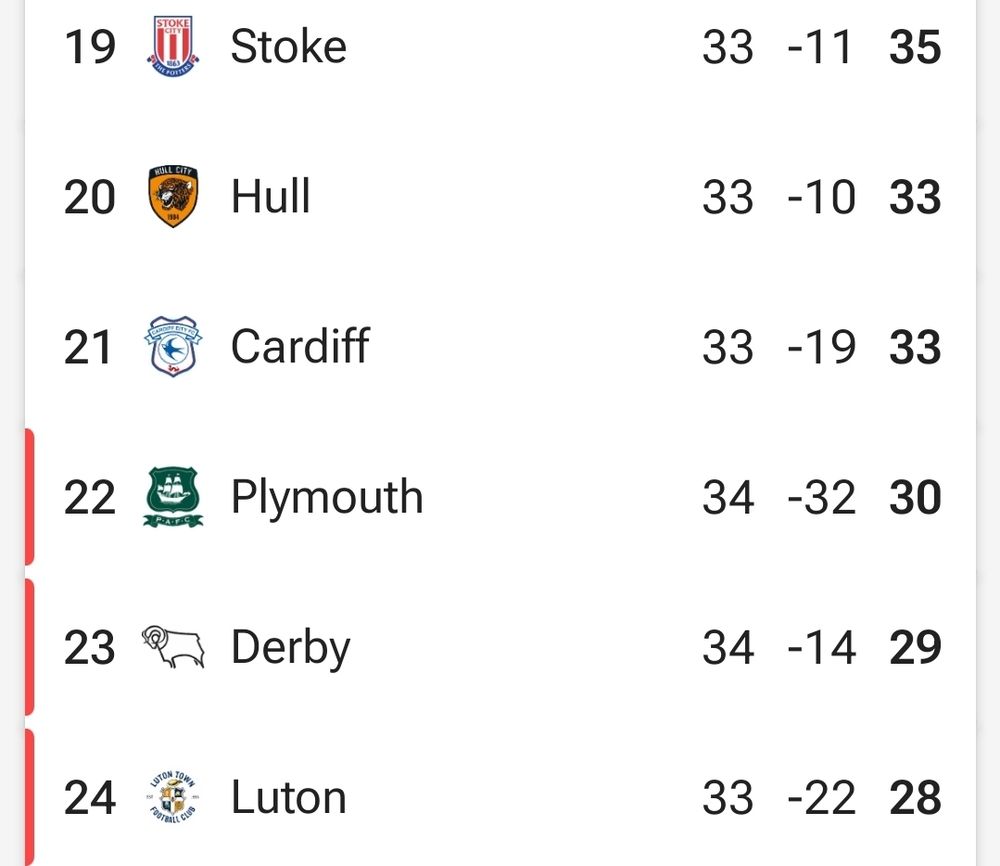This screenshot has width=1000, height=866.
Task: Click Hull's -10 goal difference
Action: click(x=821, y=196)
